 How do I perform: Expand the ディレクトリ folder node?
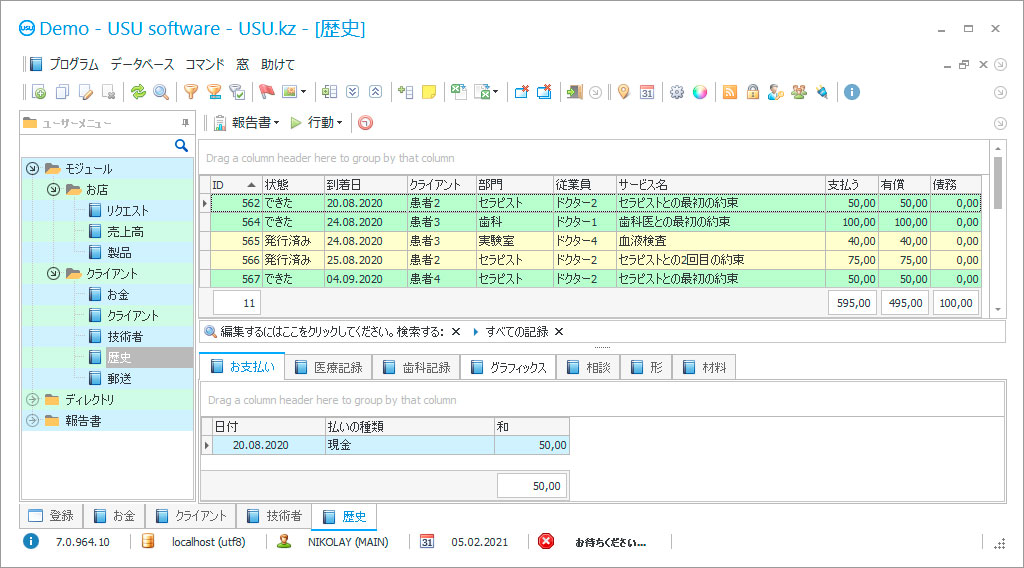32,399
